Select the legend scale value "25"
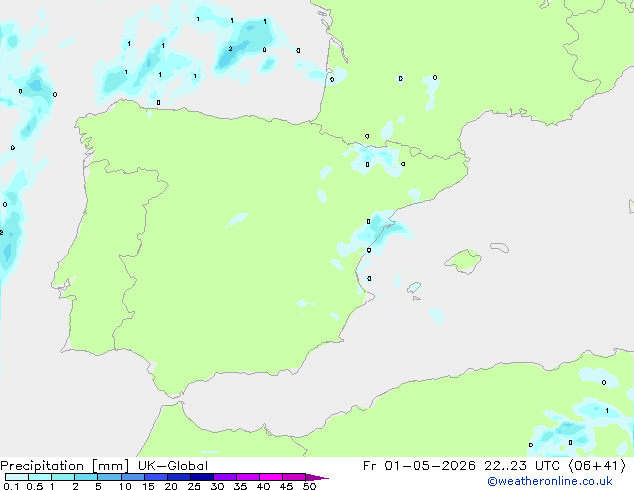 point(194,486)
